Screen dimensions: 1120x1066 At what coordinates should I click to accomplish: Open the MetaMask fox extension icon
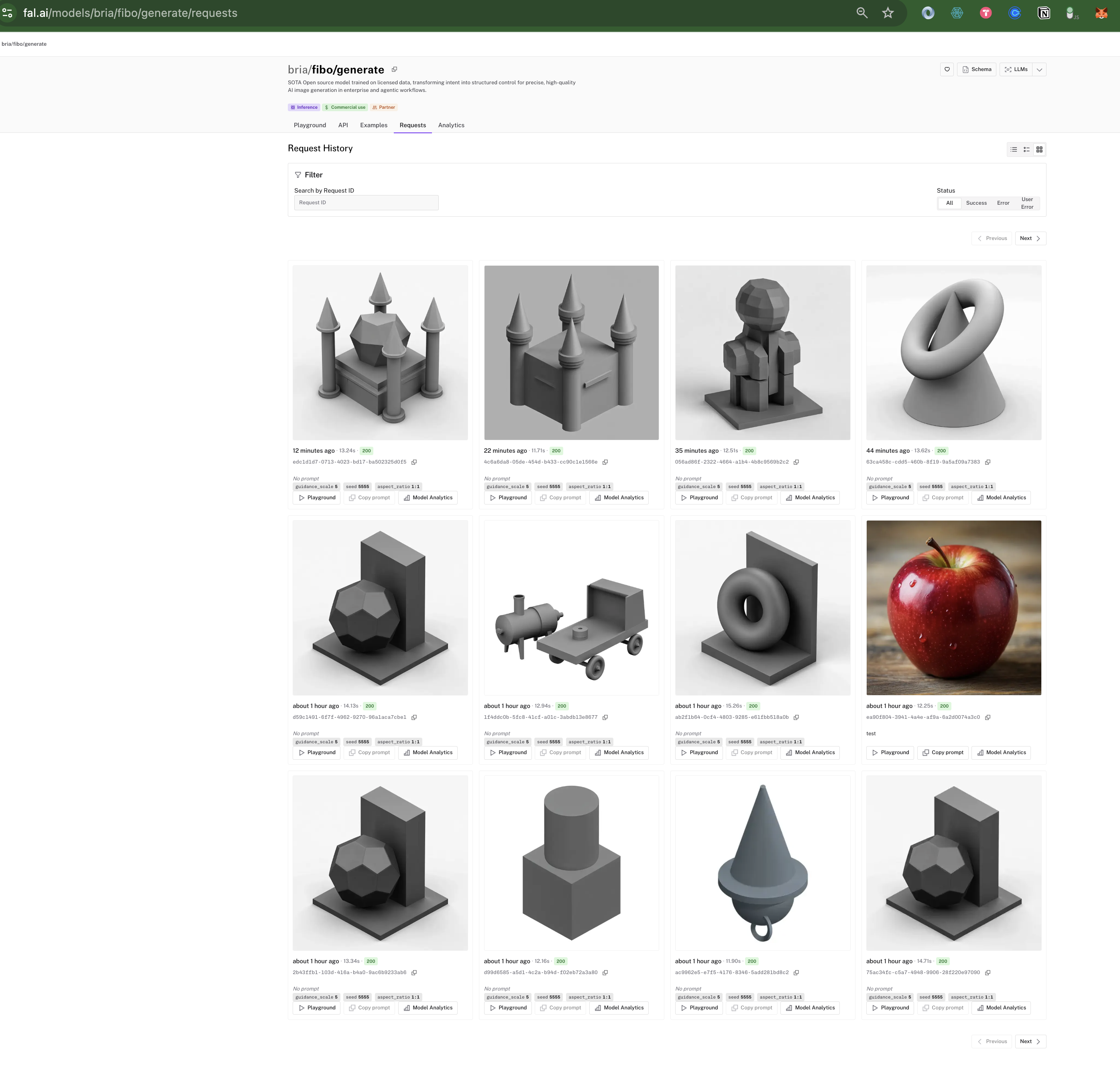1101,13
